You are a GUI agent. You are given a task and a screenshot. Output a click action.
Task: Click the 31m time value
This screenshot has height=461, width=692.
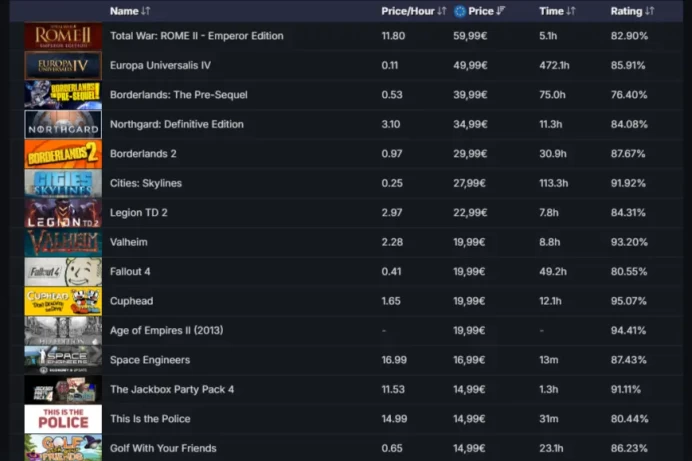[549, 419]
